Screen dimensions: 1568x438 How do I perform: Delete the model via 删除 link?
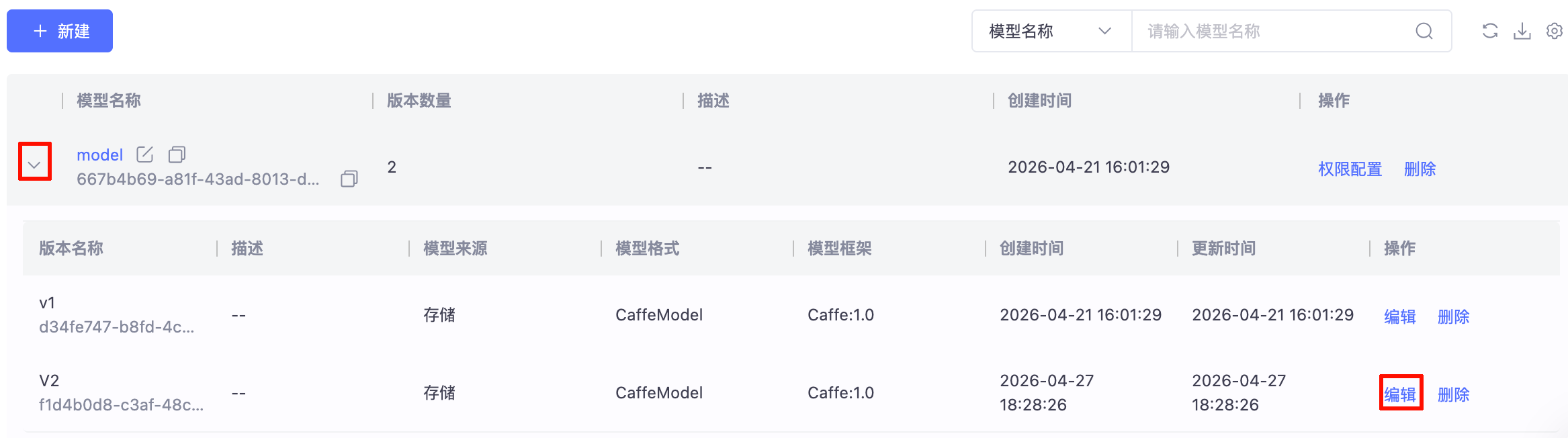[x=1420, y=169]
